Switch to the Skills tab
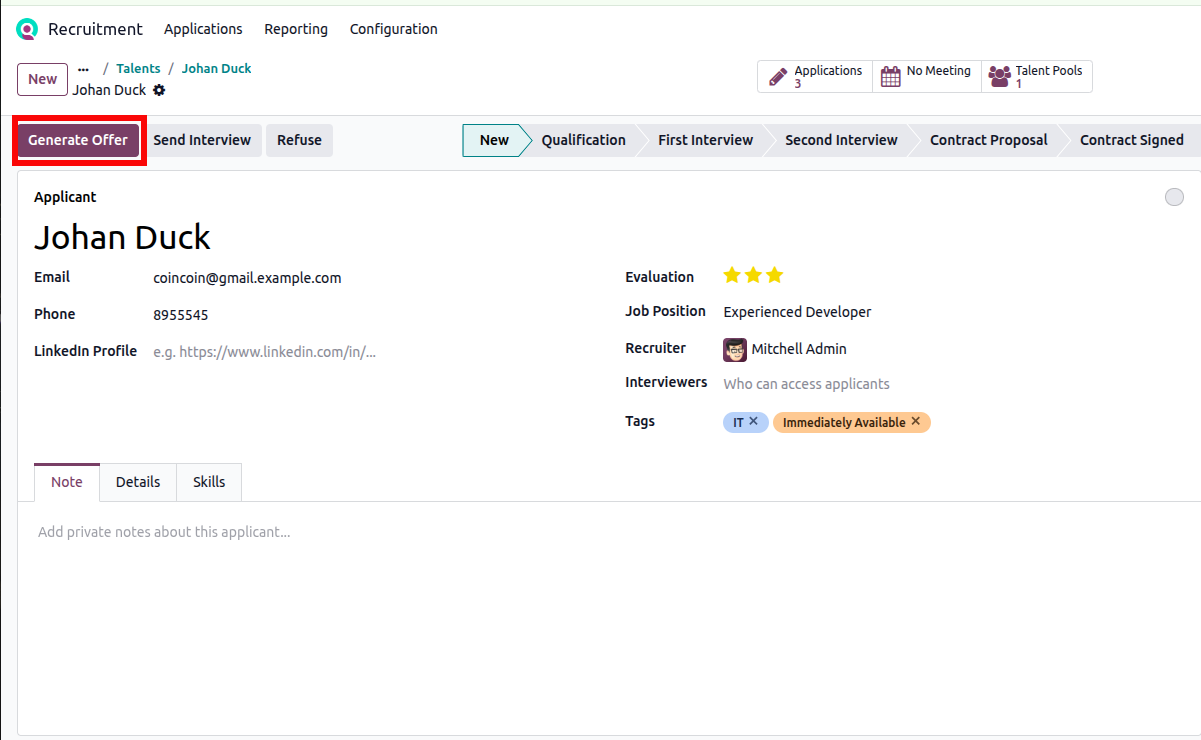 (209, 482)
